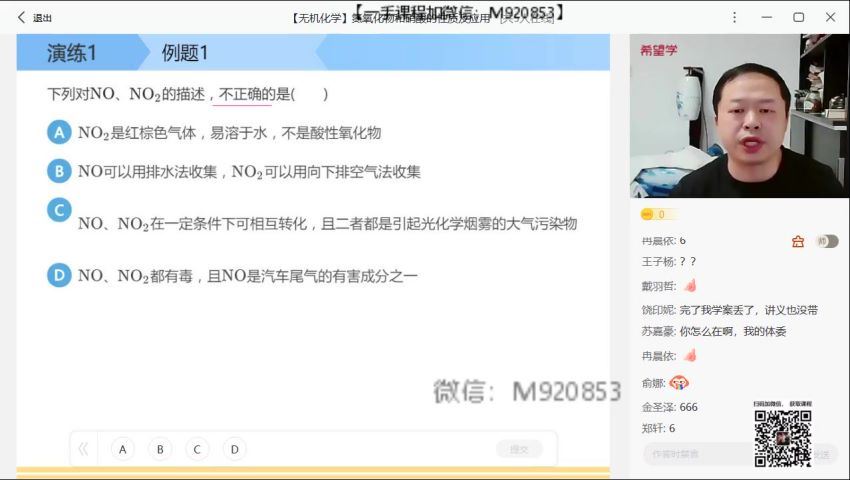This screenshot has width=850, height=480.
Task: Pick option C in the answer bar
Action: pyautogui.click(x=197, y=449)
